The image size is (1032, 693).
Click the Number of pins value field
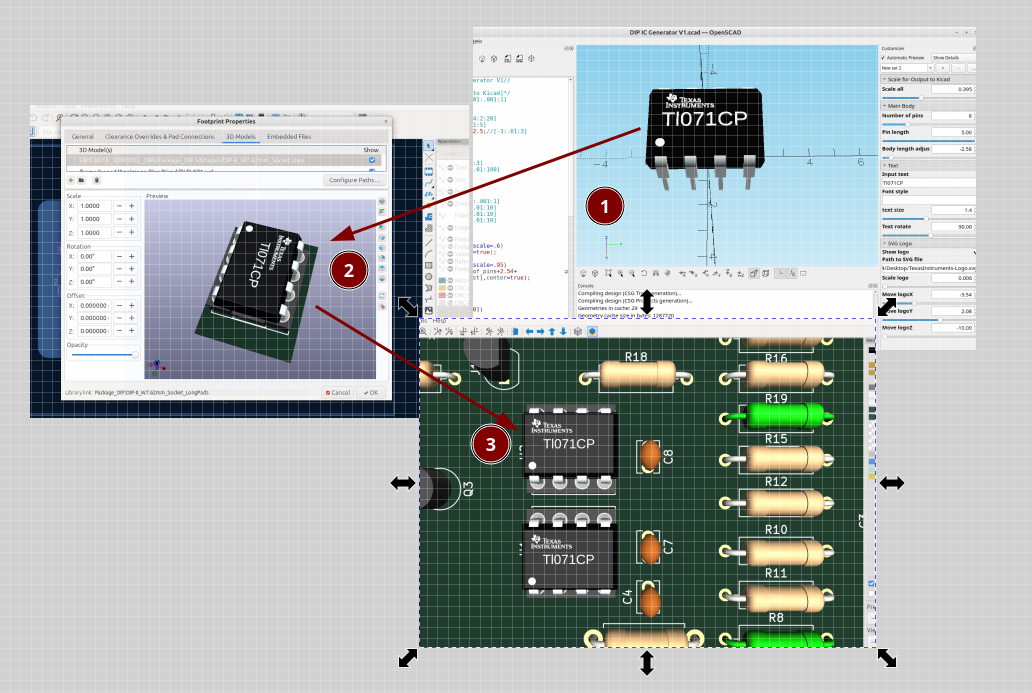coord(953,116)
